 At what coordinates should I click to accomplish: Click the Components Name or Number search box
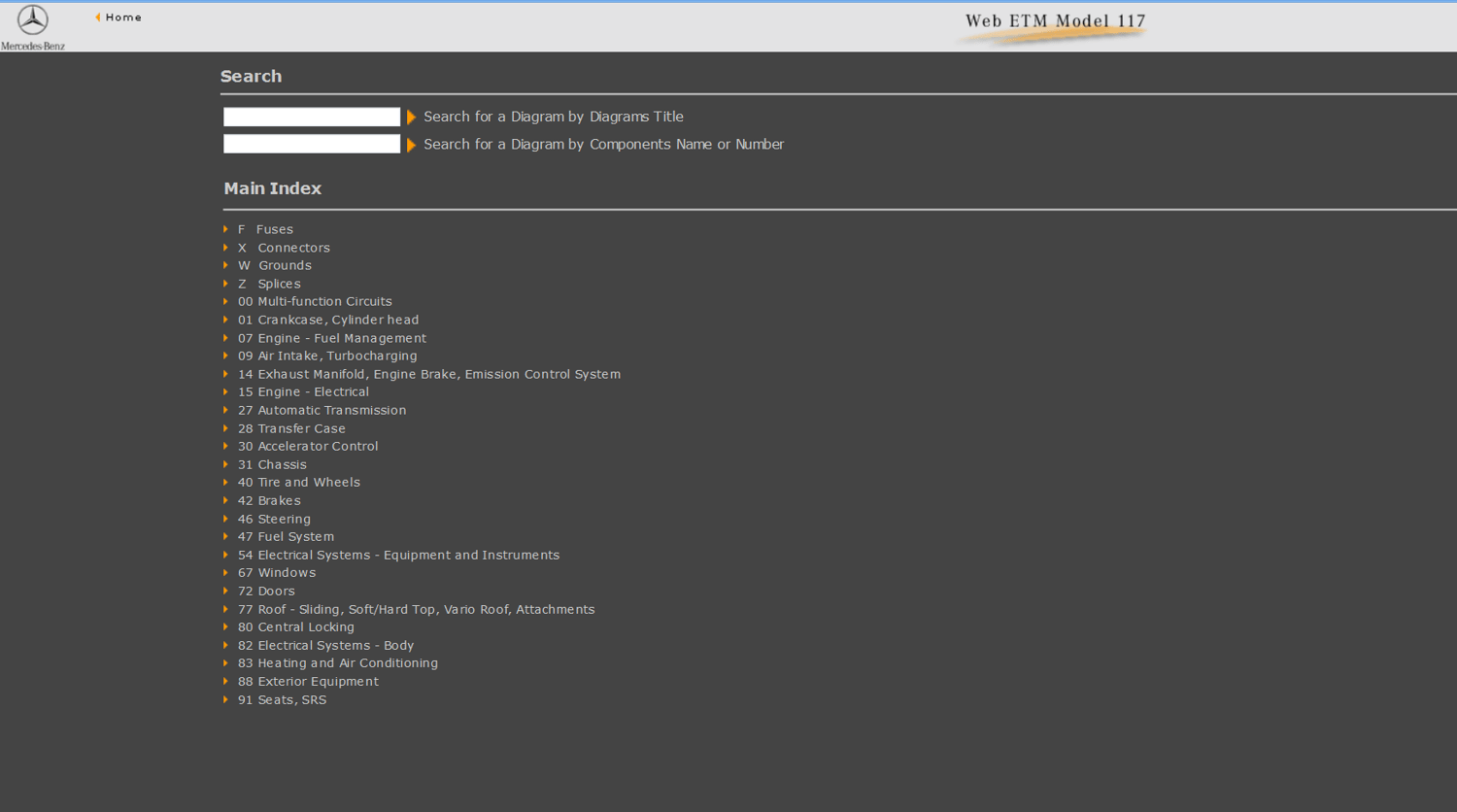pyautogui.click(x=312, y=144)
